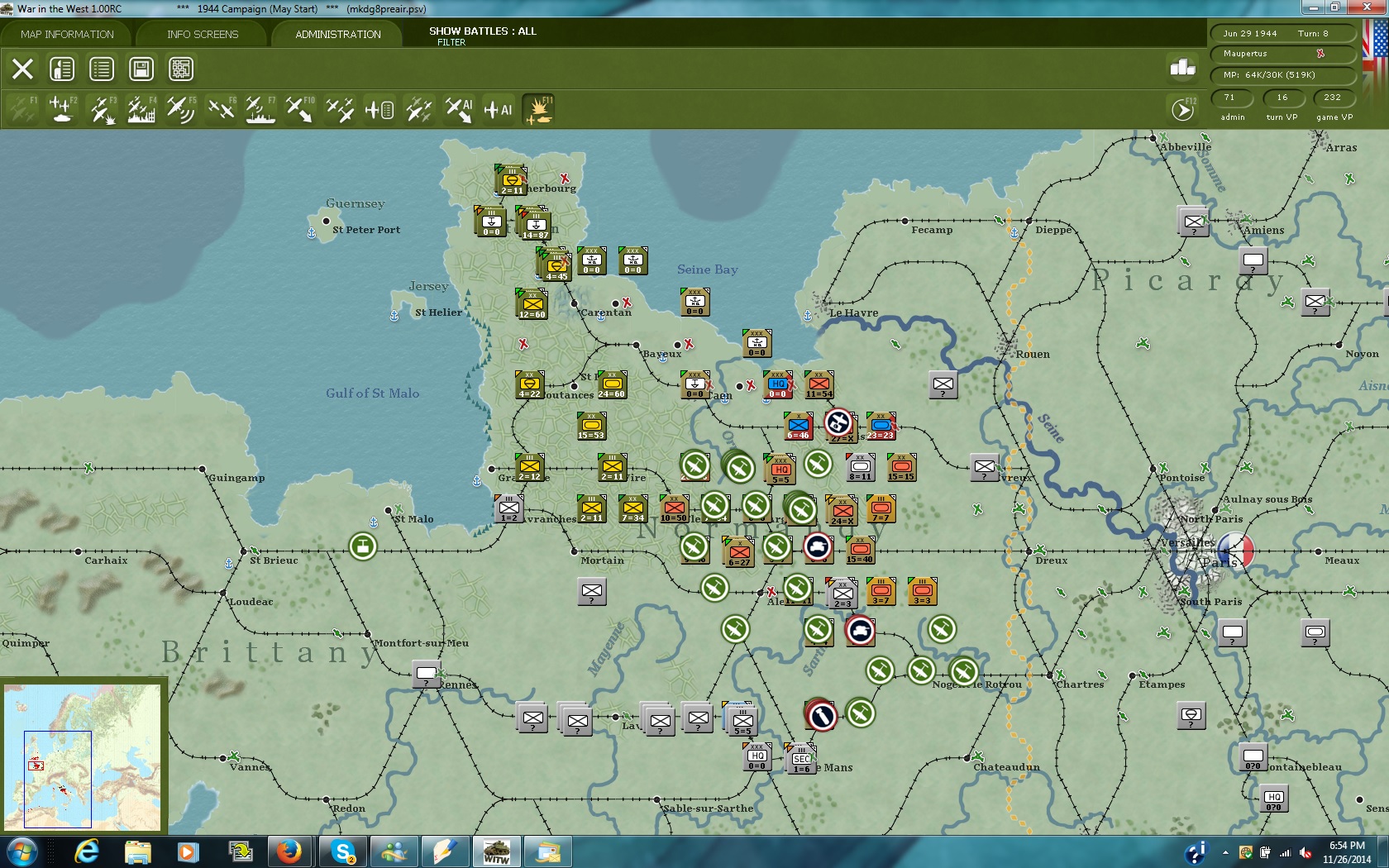Open the list document icon
Viewport: 1389px width, 868px height.
[x=102, y=69]
